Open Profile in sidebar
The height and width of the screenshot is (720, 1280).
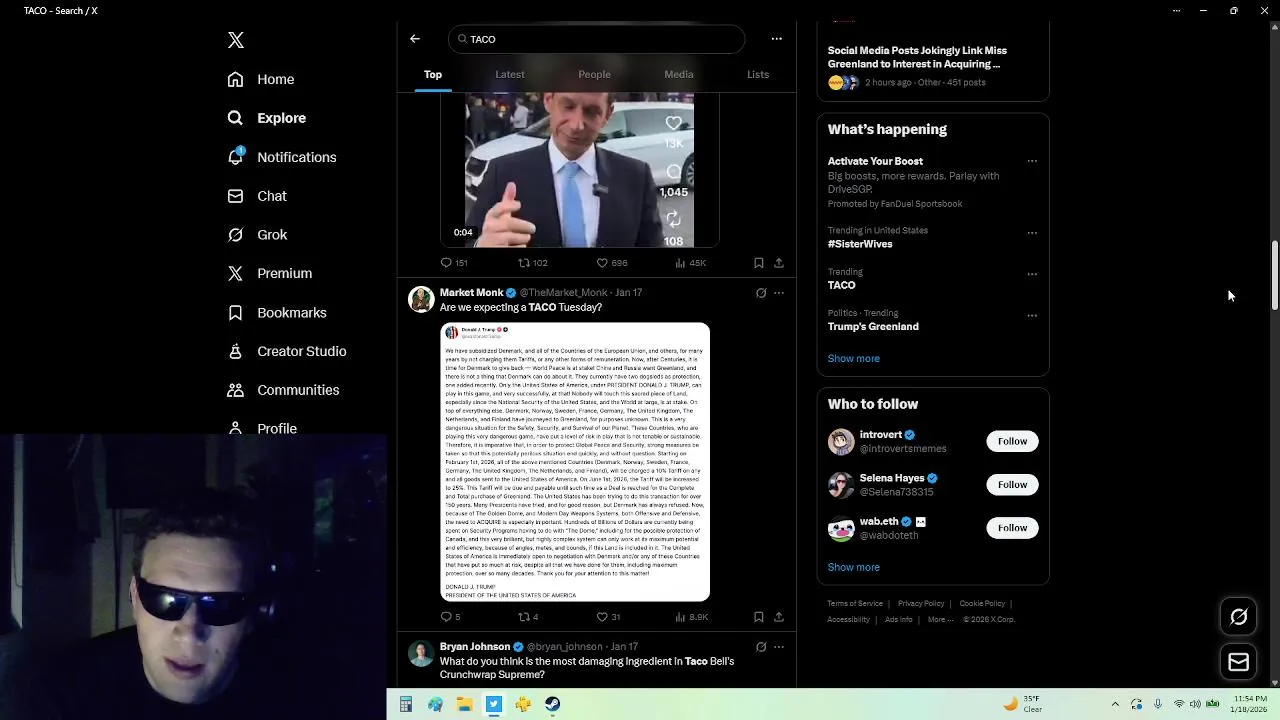(x=262, y=428)
